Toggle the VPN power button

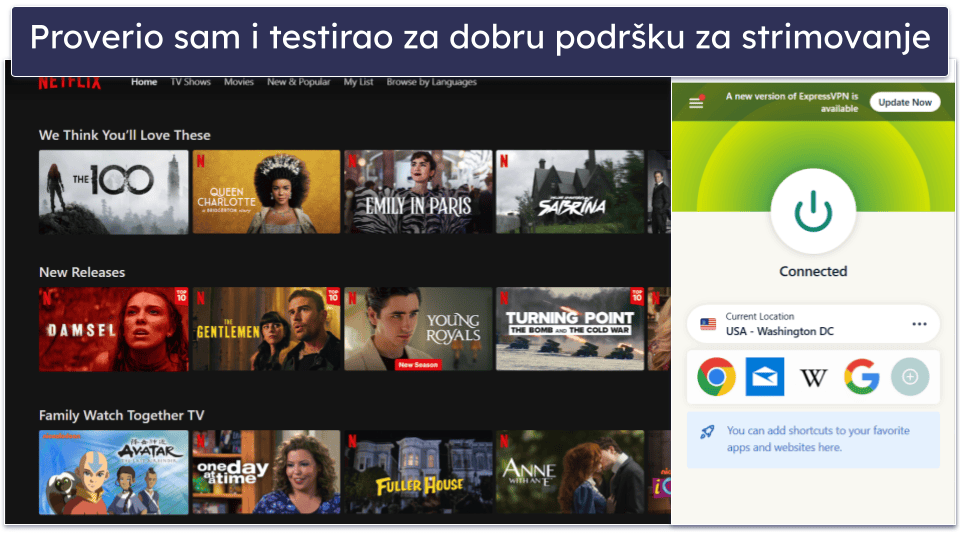tap(813, 212)
